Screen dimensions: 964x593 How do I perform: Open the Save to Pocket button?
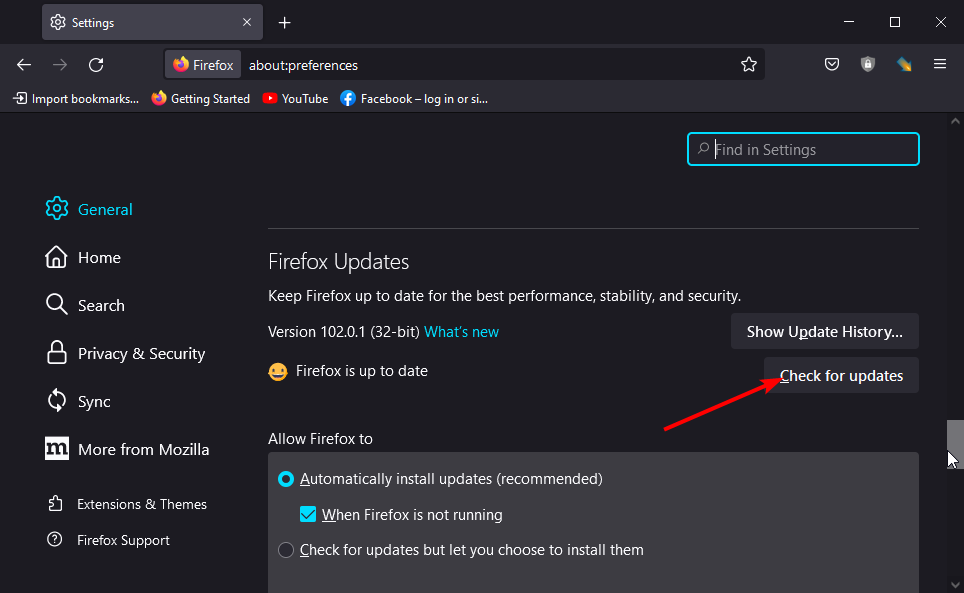coord(832,64)
